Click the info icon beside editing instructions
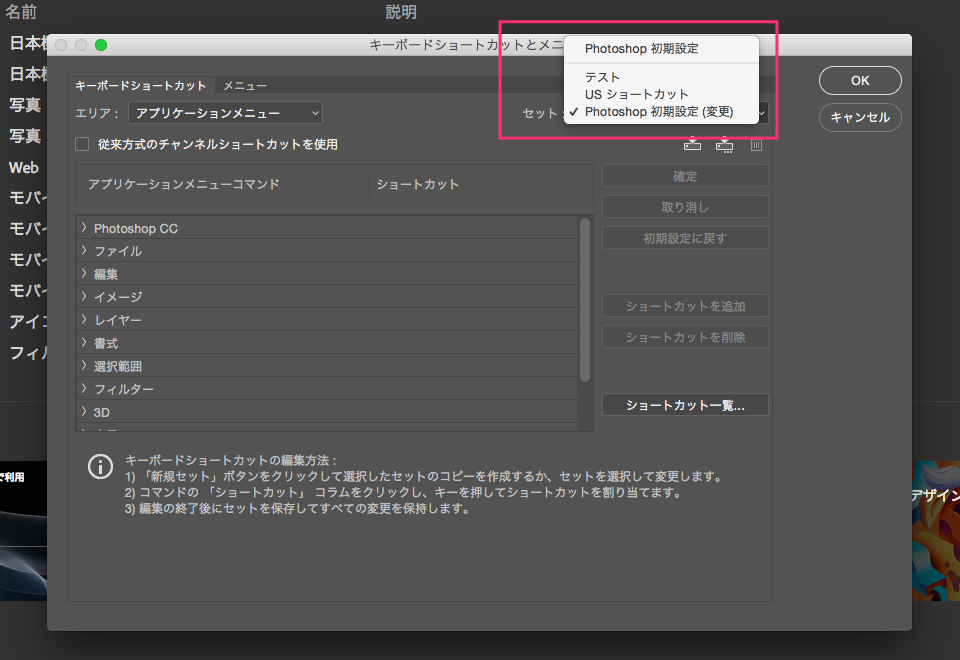Image resolution: width=960 pixels, height=660 pixels. tap(100, 467)
